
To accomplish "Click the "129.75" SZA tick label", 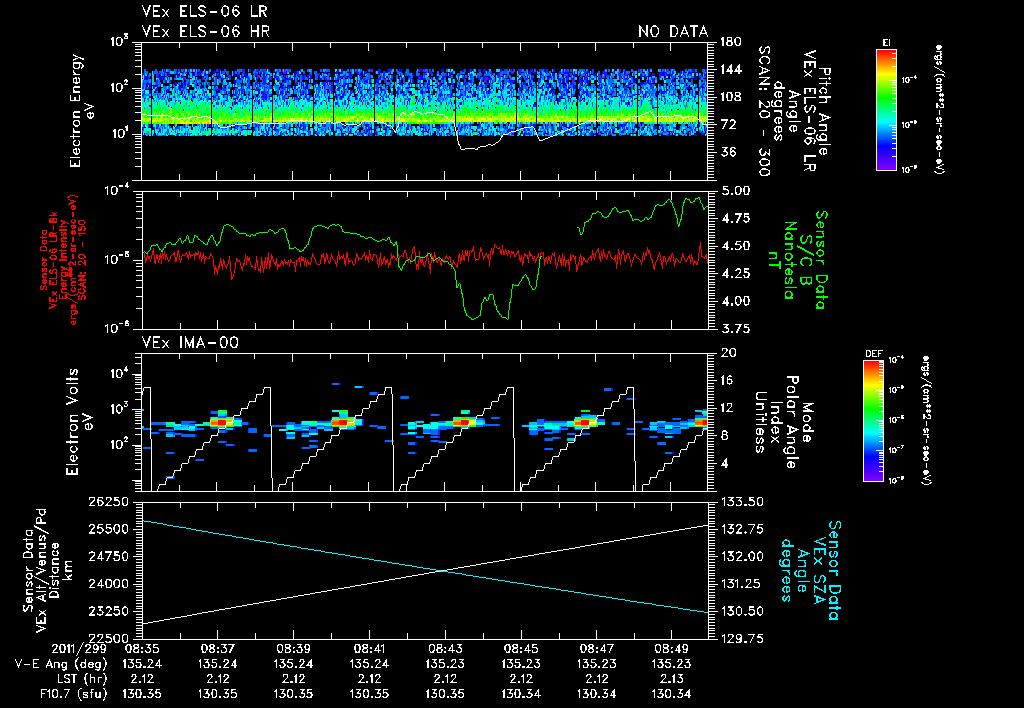I will tap(742, 639).
